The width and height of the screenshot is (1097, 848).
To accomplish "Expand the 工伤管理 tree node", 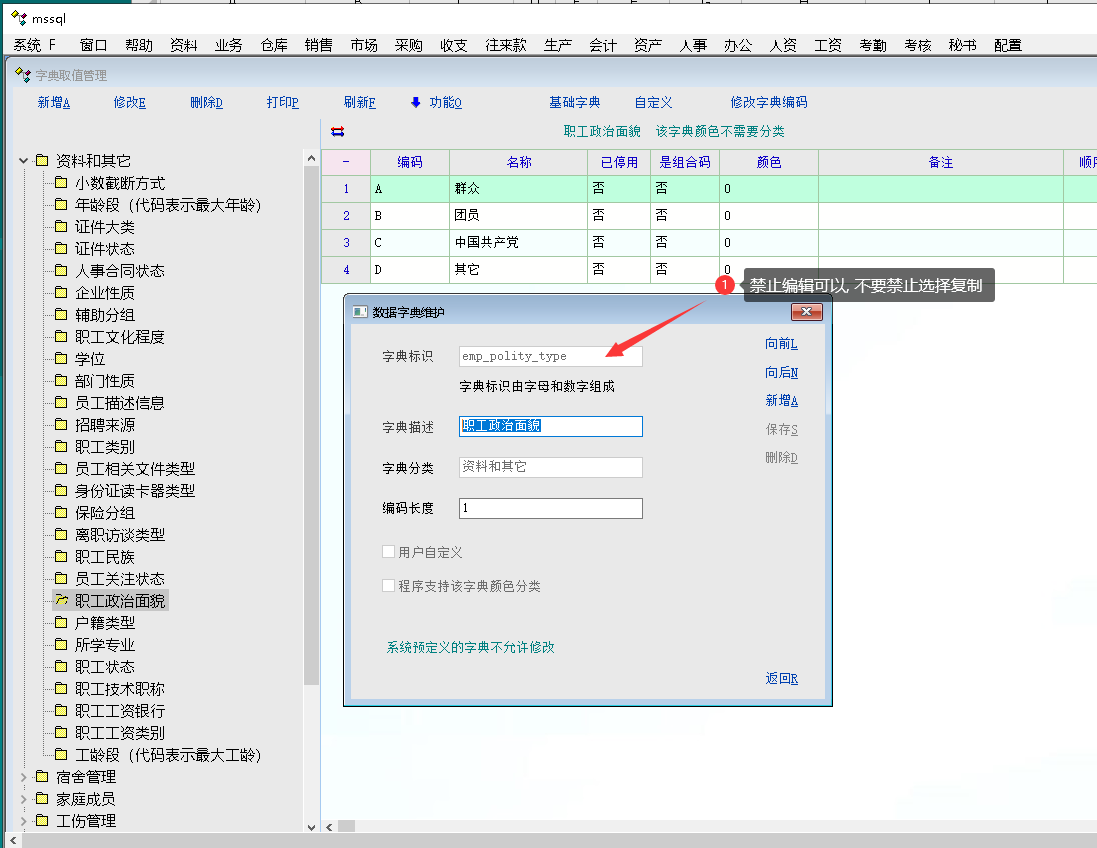I will [24, 821].
